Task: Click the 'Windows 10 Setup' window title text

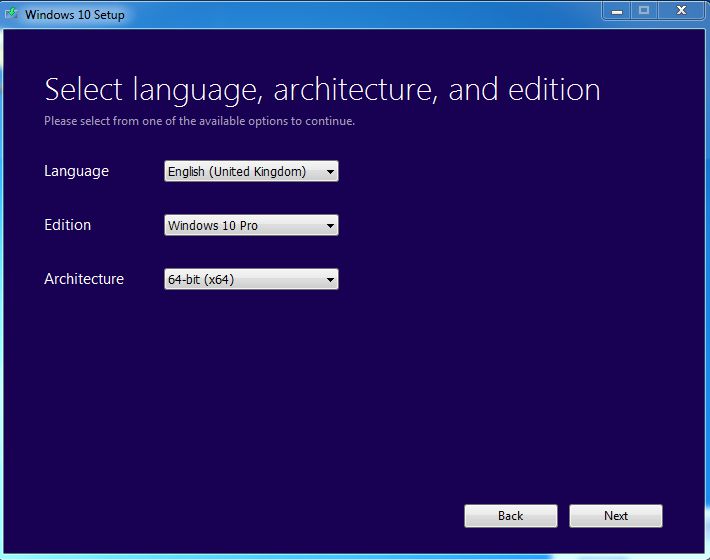Action: pos(75,14)
